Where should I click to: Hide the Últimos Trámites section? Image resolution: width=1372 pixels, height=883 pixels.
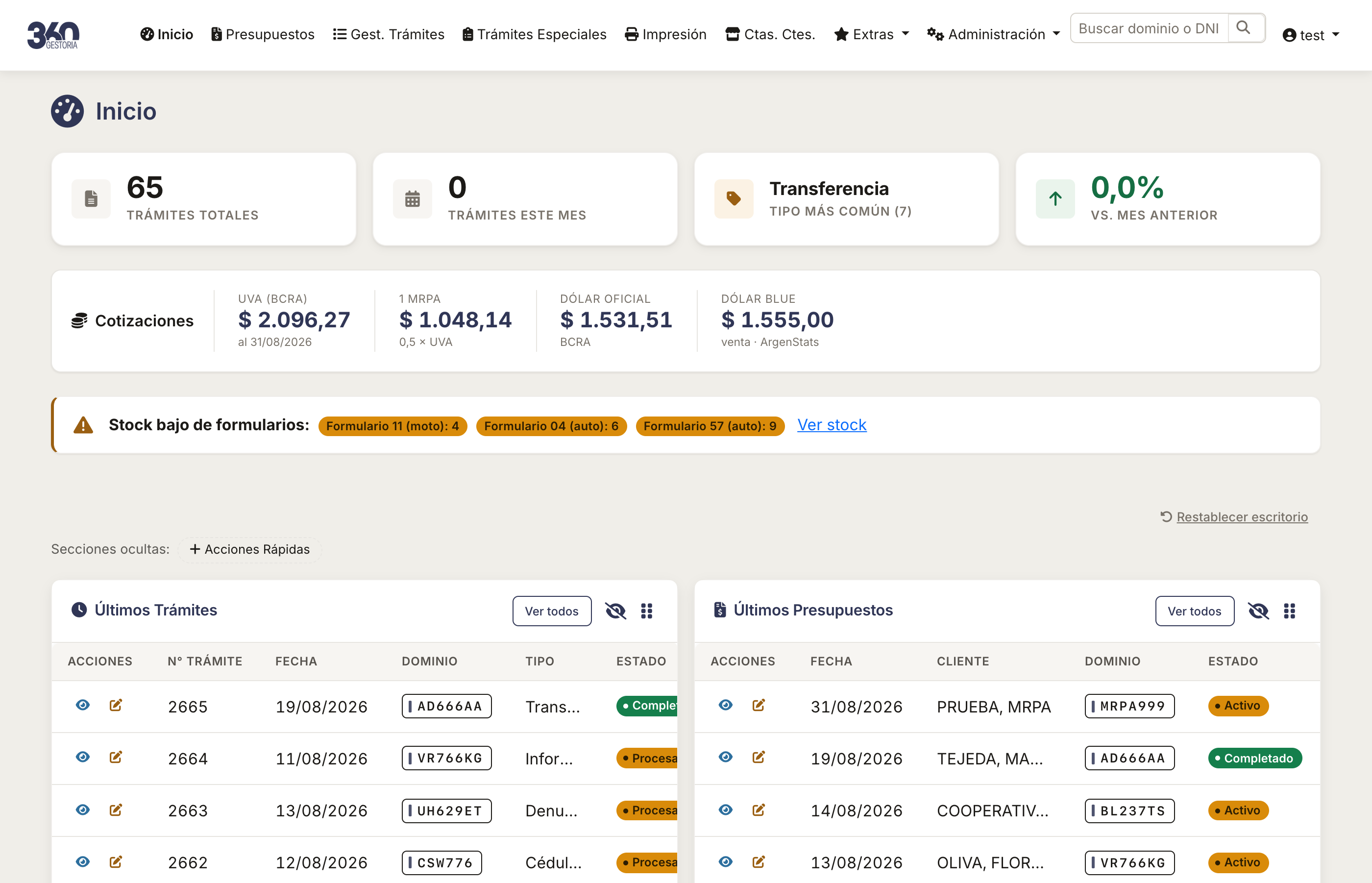pos(615,611)
